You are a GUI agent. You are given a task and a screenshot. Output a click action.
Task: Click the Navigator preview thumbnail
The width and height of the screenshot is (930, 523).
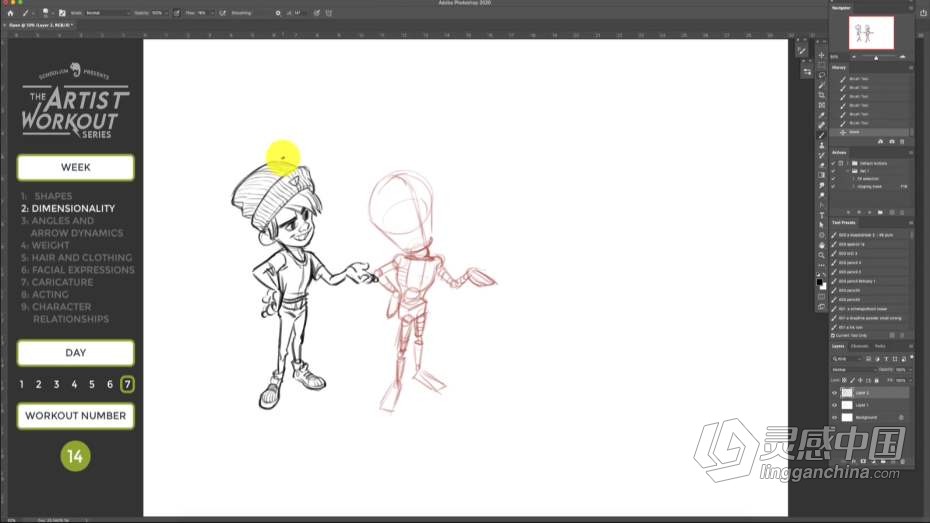click(871, 33)
